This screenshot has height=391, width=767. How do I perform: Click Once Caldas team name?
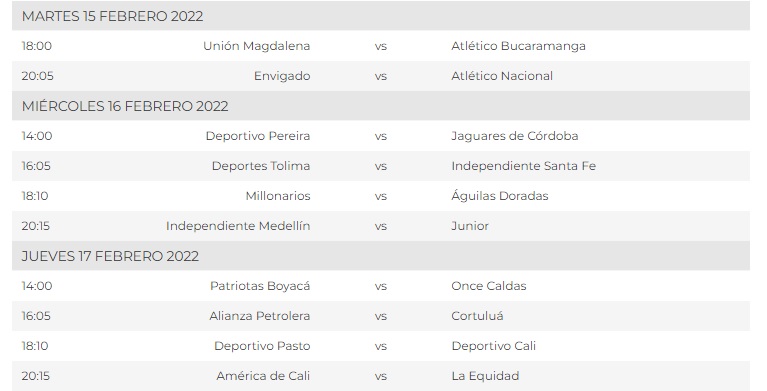489,286
